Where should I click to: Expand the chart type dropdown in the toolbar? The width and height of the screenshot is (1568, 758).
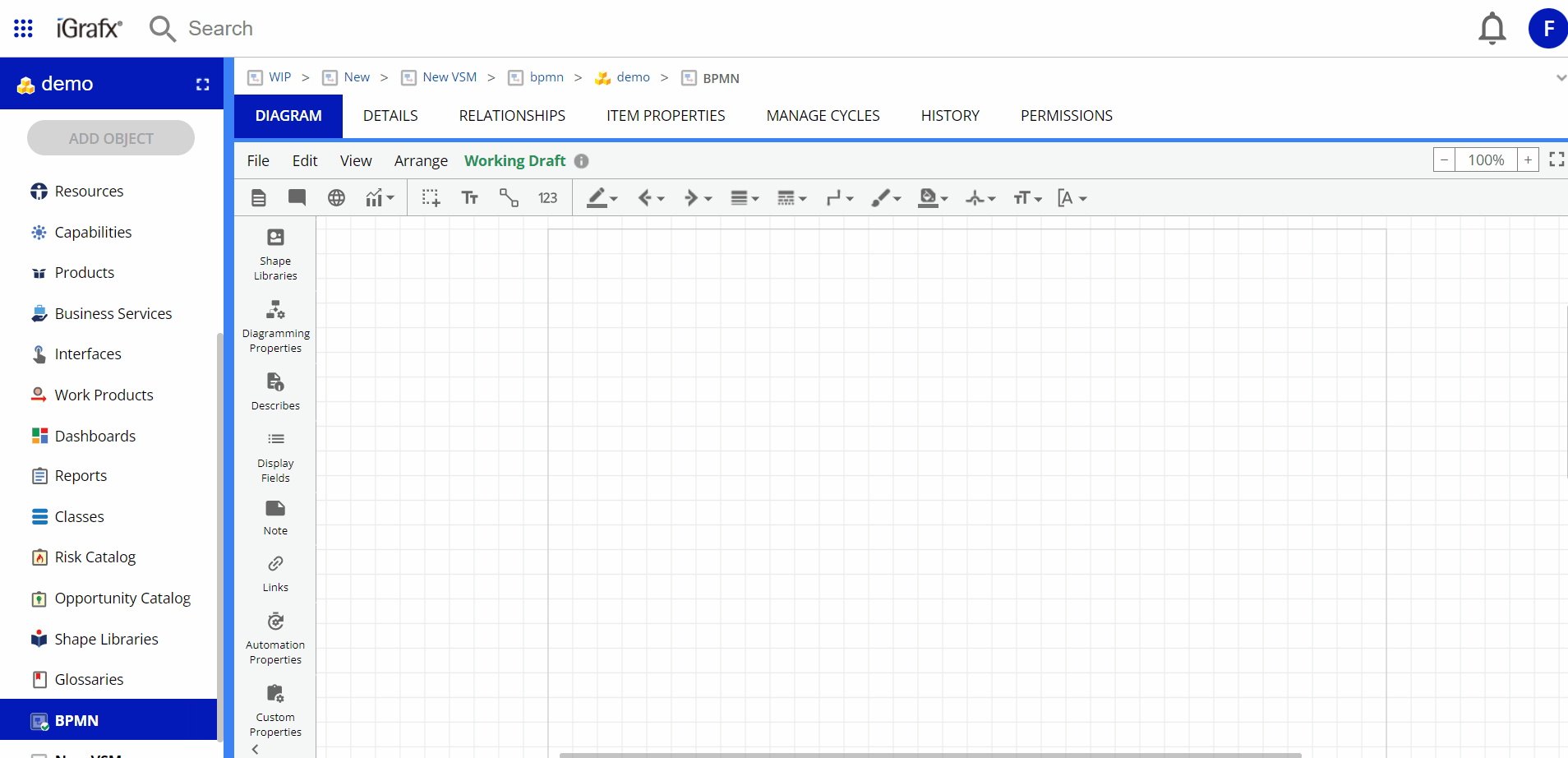click(x=380, y=197)
